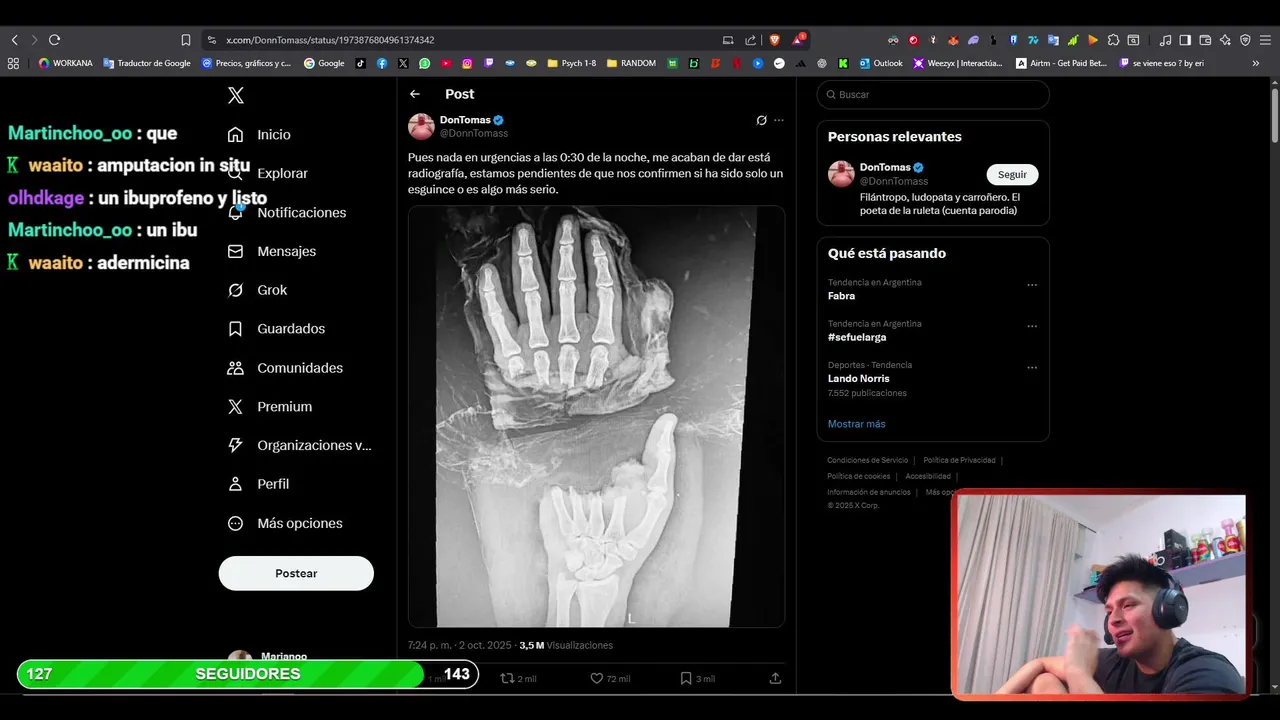Viewport: 1280px width, 720px height.
Task: Bookmark the post with 3 mil saves
Action: 686,678
